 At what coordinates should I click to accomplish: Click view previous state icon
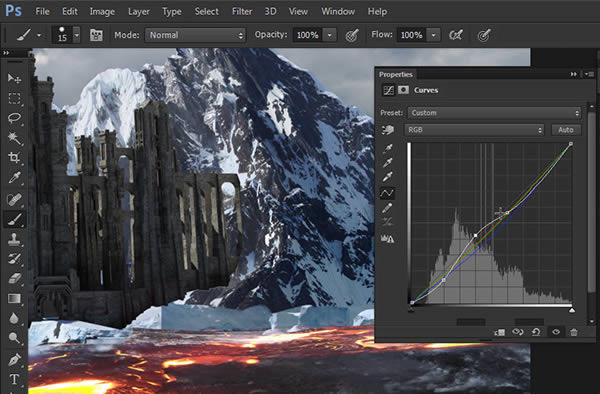coord(518,332)
